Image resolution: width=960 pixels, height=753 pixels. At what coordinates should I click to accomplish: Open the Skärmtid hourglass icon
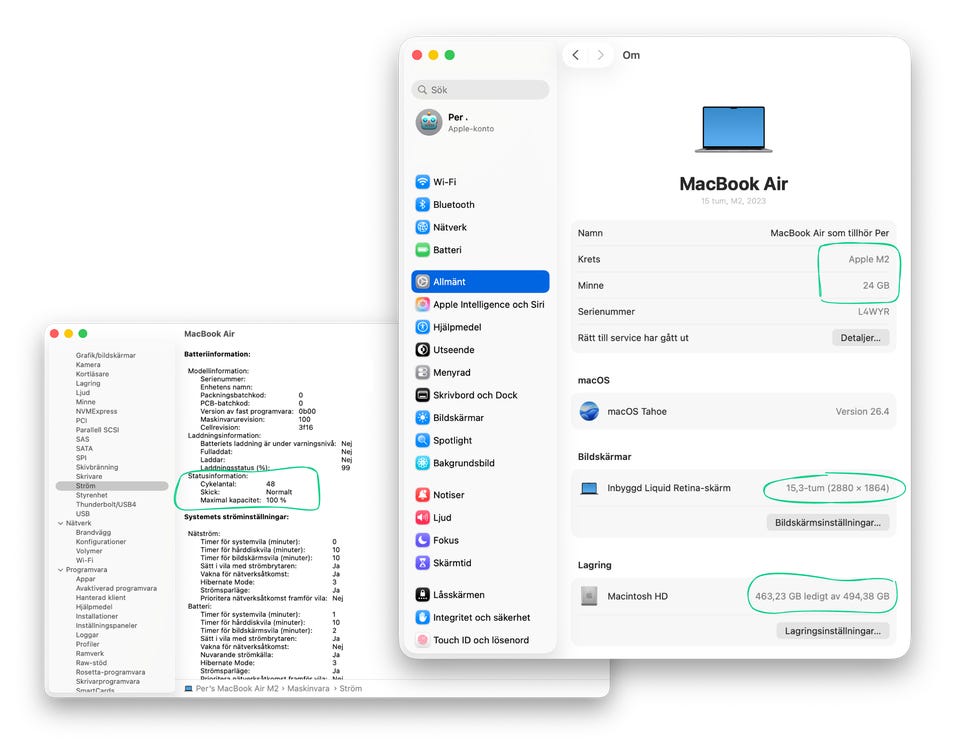click(x=422, y=563)
